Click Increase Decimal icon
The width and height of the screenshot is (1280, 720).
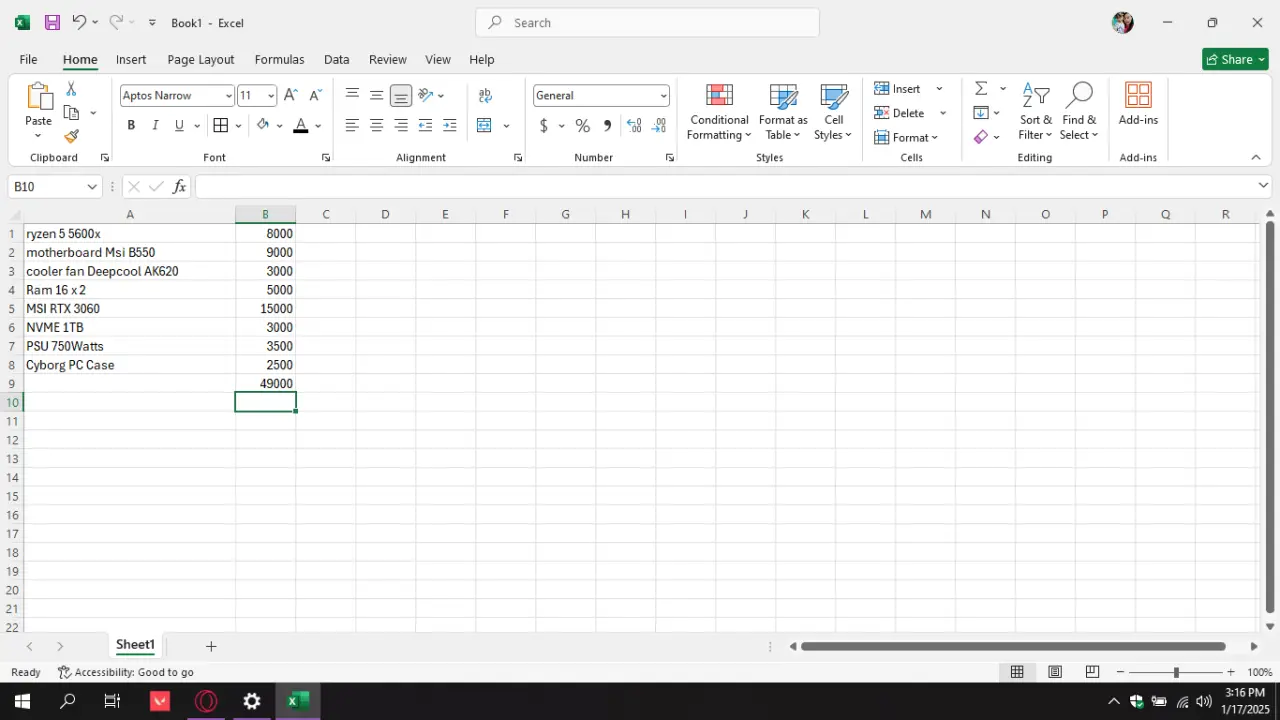click(x=634, y=126)
